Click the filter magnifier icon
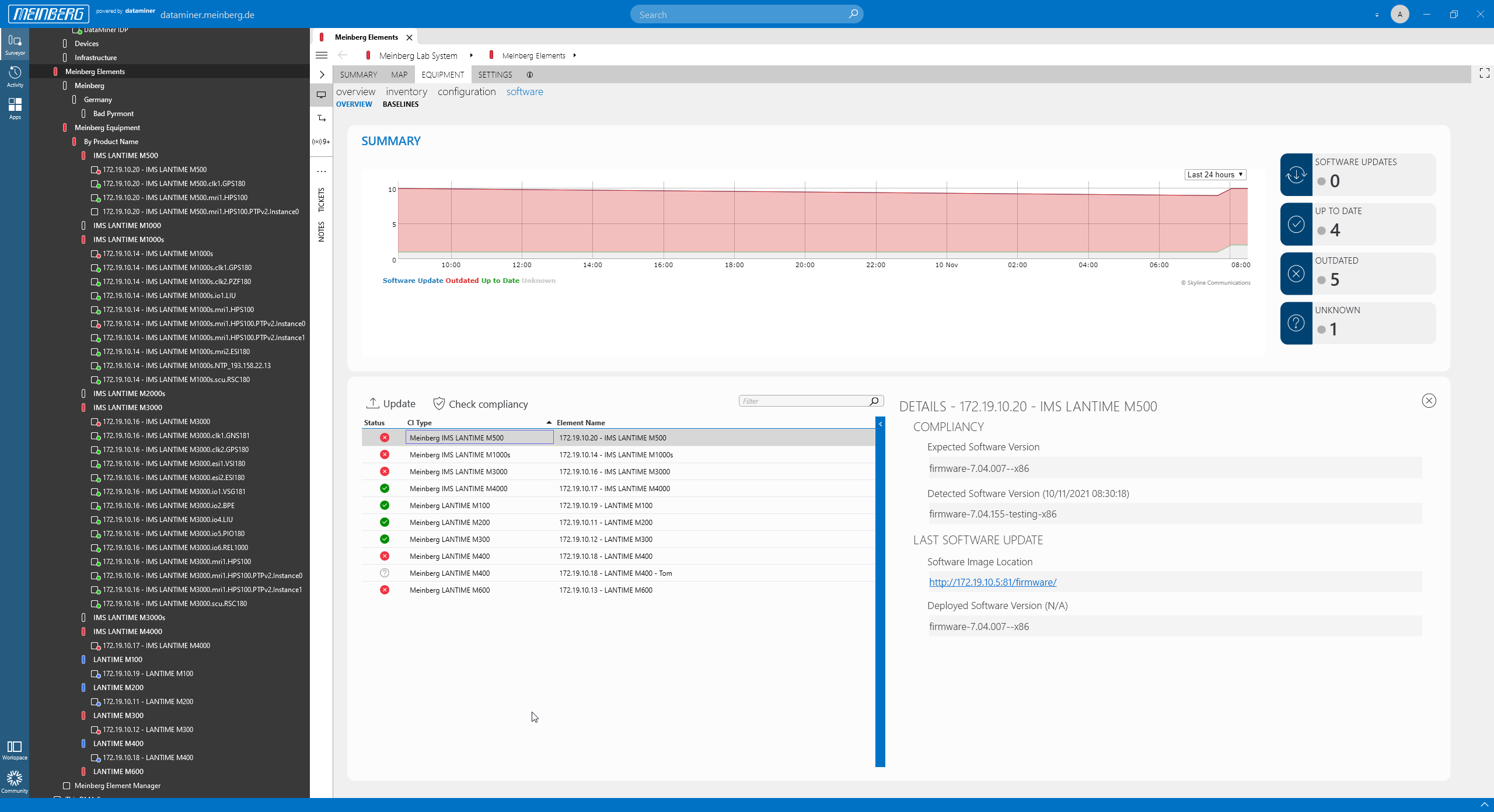The width and height of the screenshot is (1494, 812). 874,401
